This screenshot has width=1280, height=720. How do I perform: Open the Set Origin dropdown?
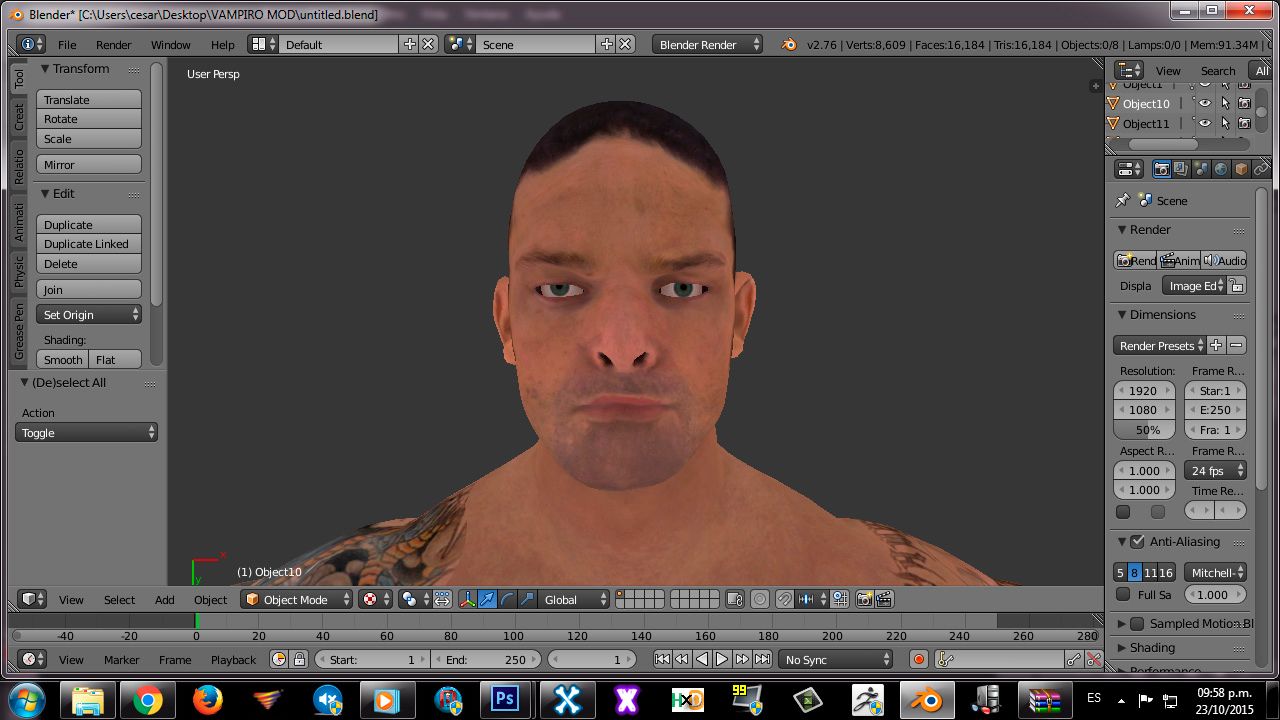(89, 314)
